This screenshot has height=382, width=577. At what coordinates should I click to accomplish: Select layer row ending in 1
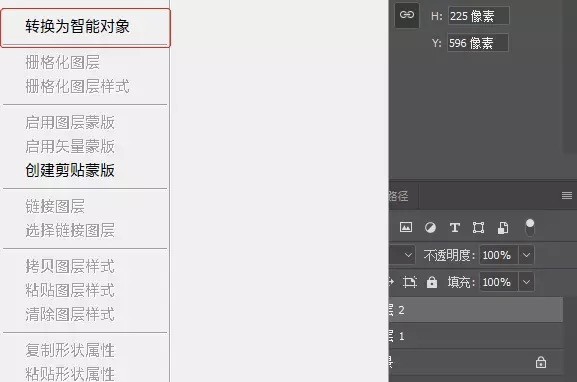pyautogui.click(x=476, y=336)
